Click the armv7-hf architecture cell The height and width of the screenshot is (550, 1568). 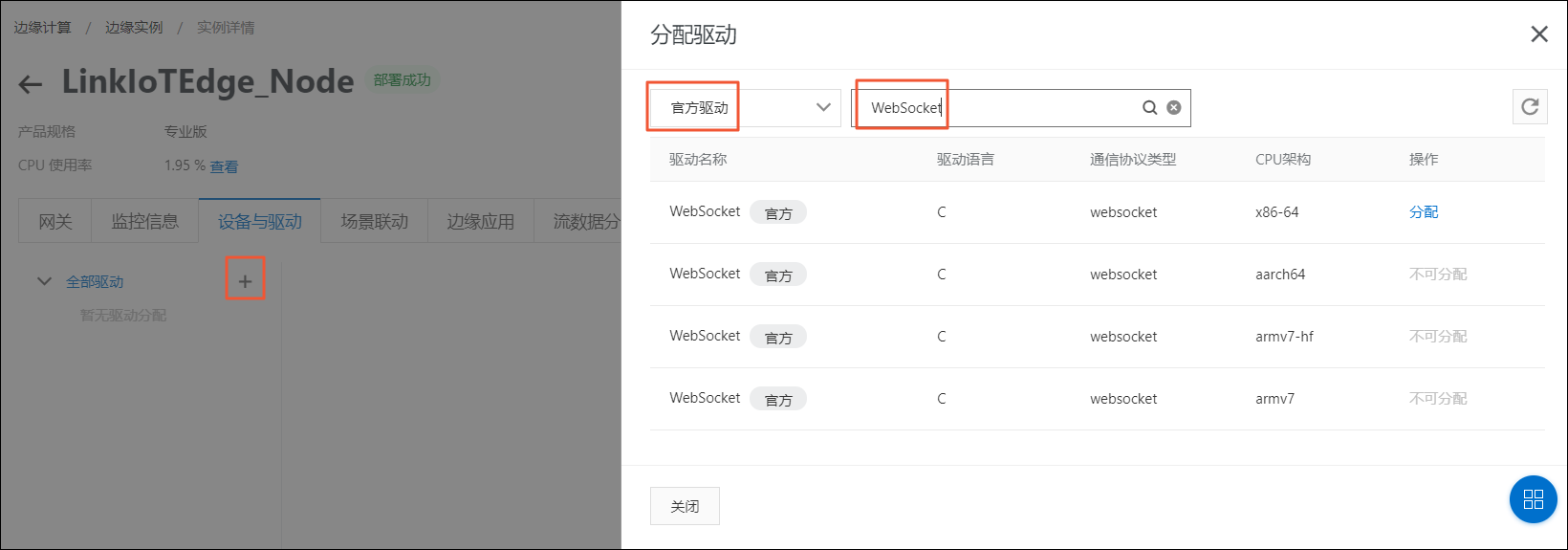1284,337
